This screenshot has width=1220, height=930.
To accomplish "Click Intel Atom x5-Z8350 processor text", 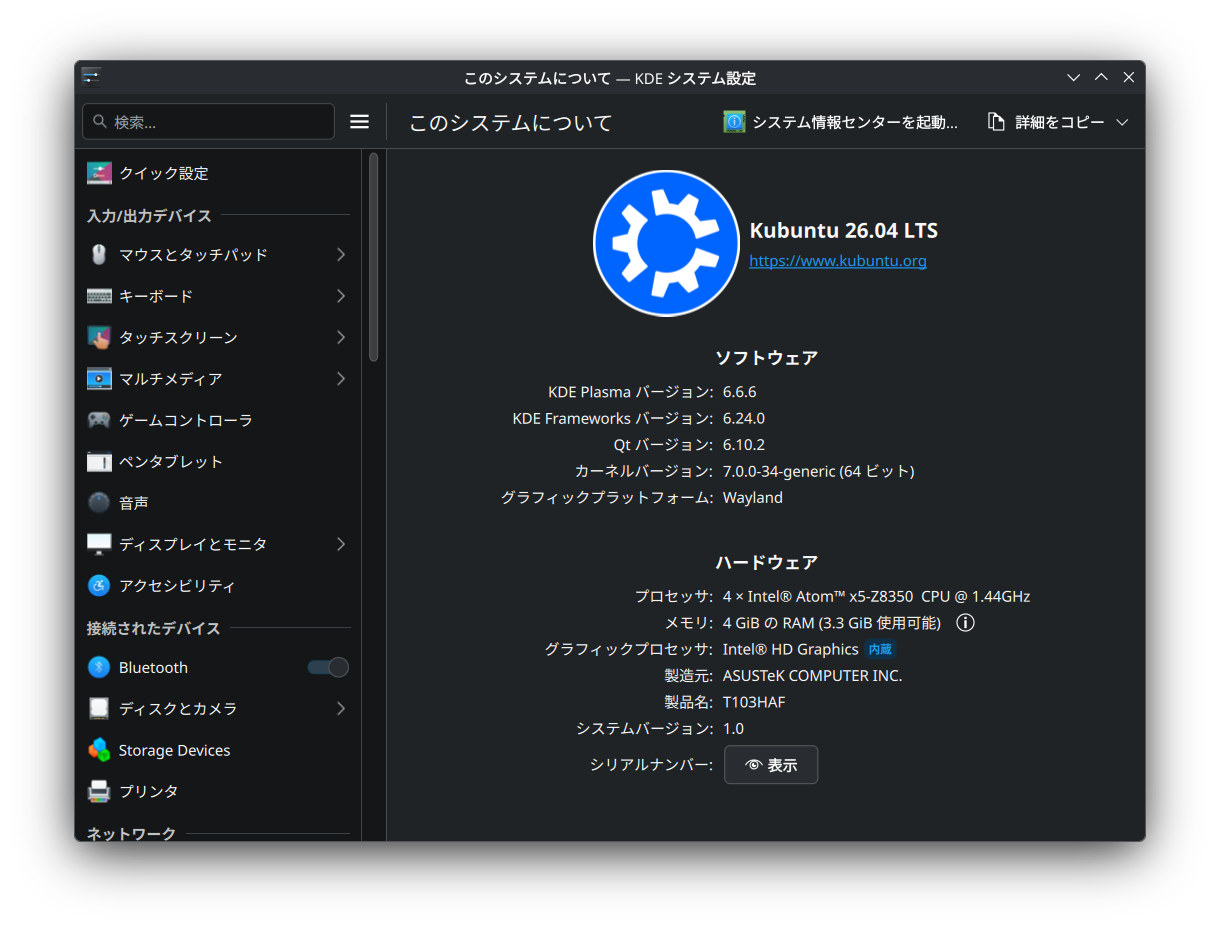I will click(x=877, y=596).
